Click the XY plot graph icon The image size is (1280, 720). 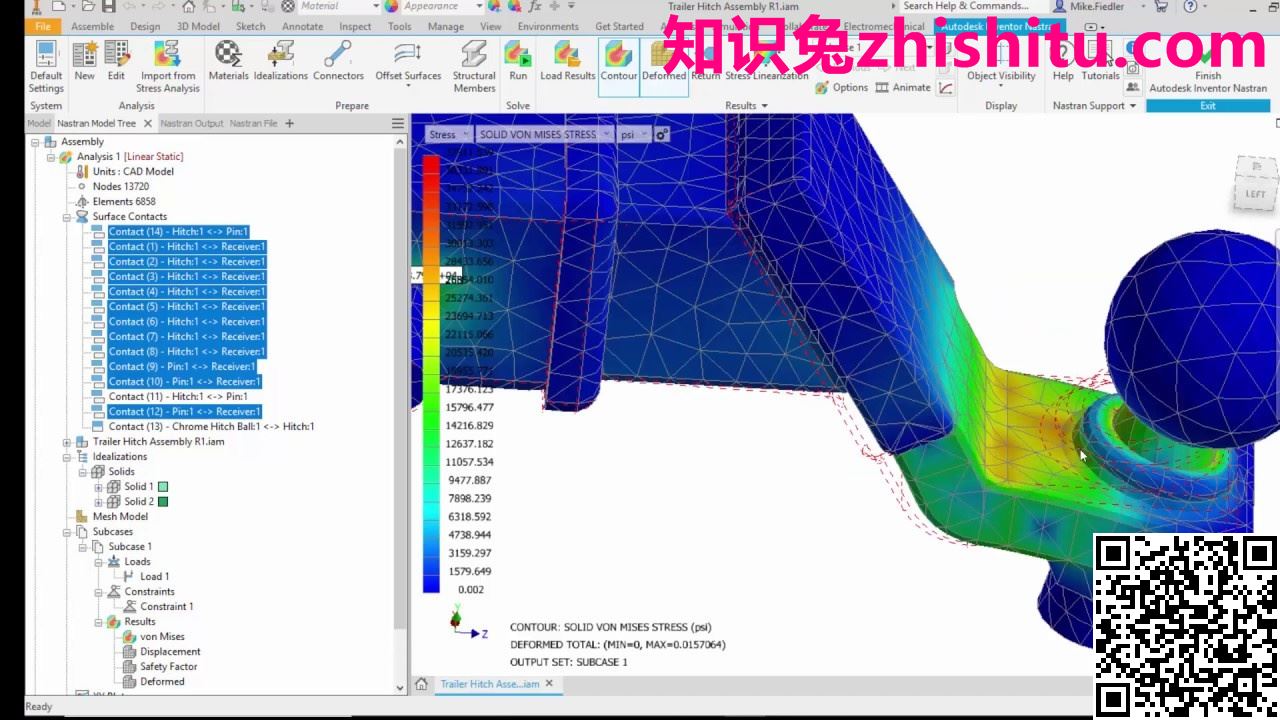pyautogui.click(x=946, y=87)
